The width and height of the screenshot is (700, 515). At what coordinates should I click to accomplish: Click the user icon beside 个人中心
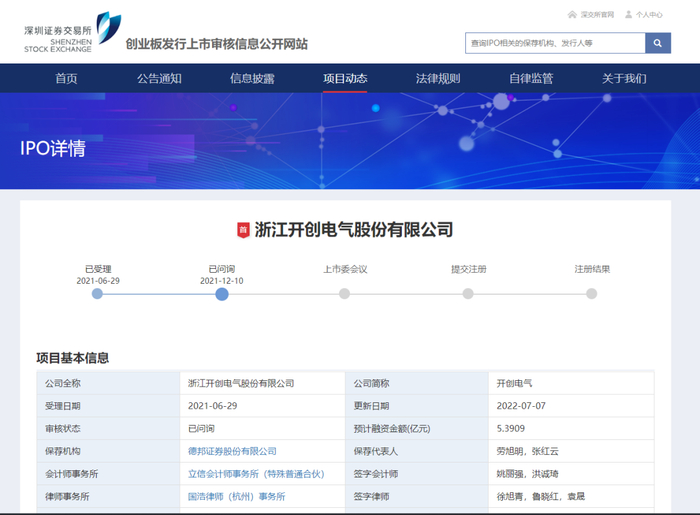click(x=628, y=15)
